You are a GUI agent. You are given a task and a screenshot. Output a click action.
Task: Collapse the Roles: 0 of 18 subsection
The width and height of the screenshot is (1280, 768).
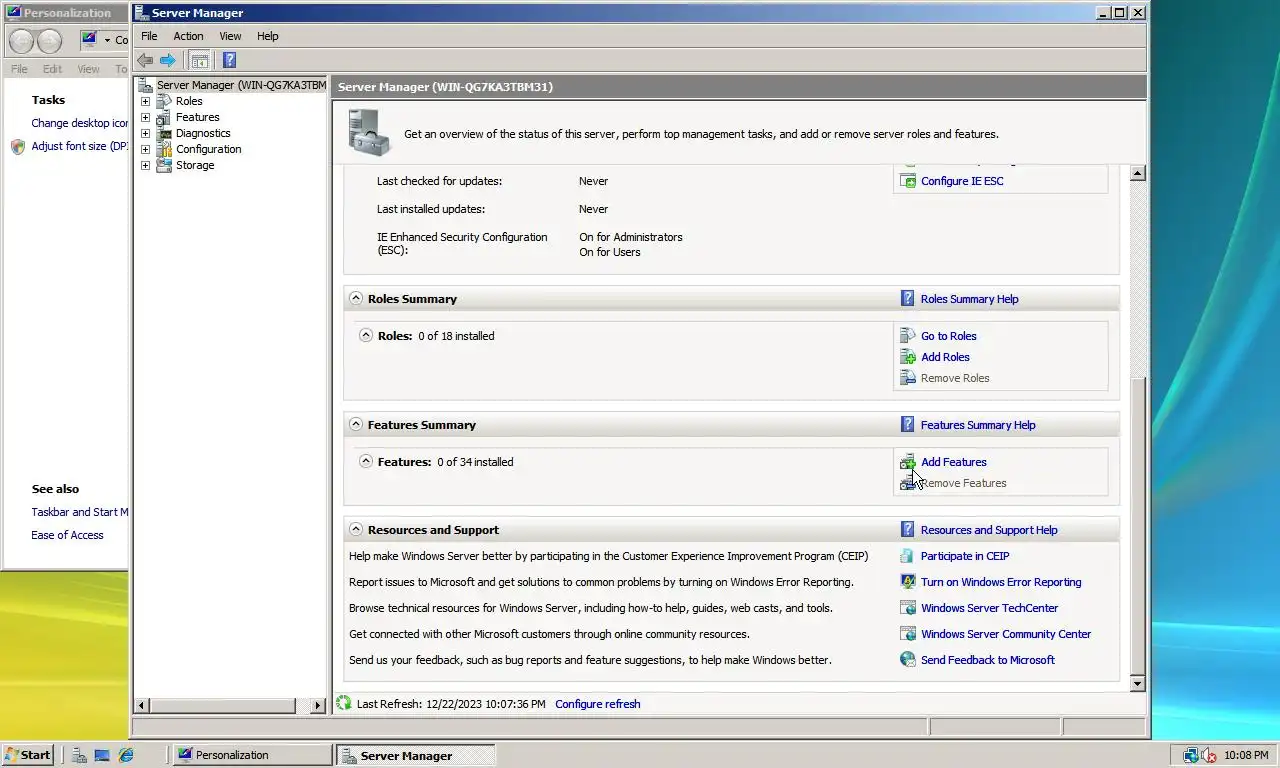[x=366, y=335]
